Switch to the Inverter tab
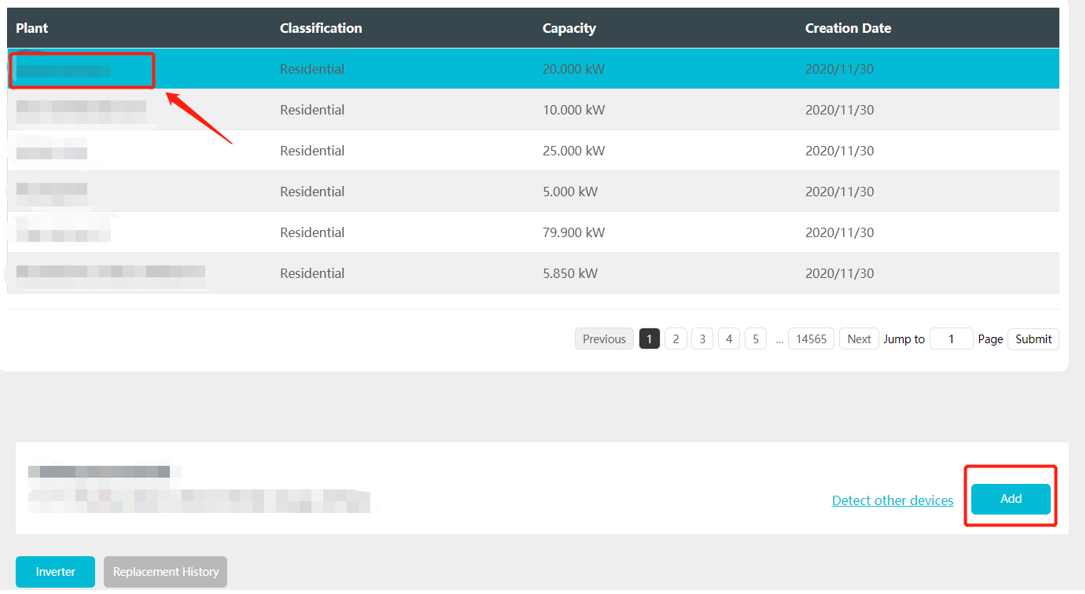 coord(55,572)
